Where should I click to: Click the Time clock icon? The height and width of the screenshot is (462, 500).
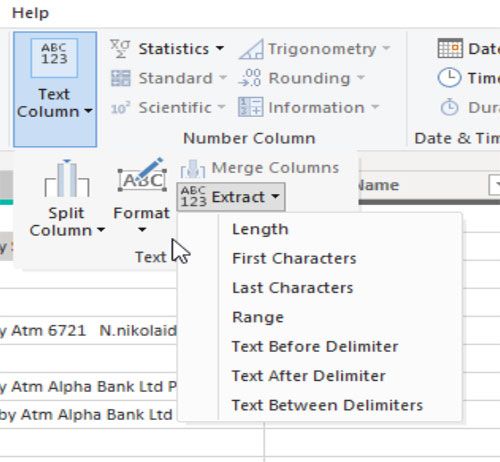449,78
